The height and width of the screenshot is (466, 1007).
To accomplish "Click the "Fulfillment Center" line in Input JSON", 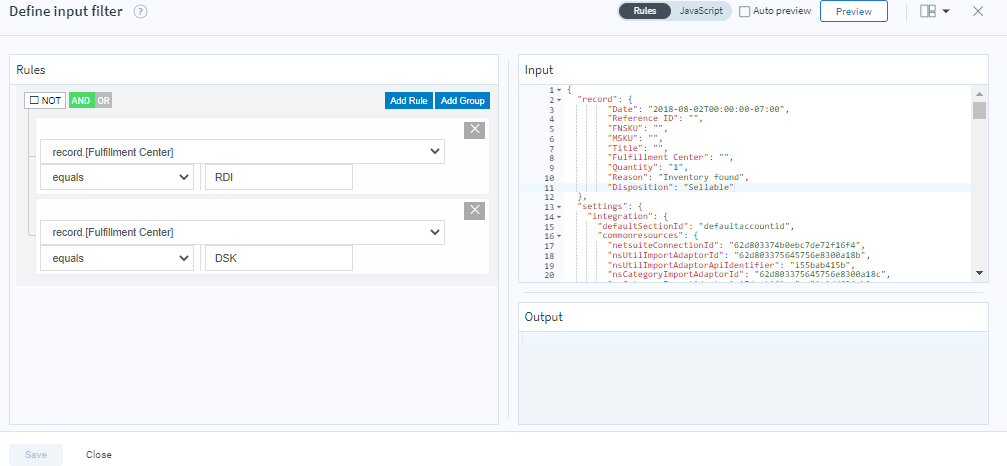I will 670,157.
